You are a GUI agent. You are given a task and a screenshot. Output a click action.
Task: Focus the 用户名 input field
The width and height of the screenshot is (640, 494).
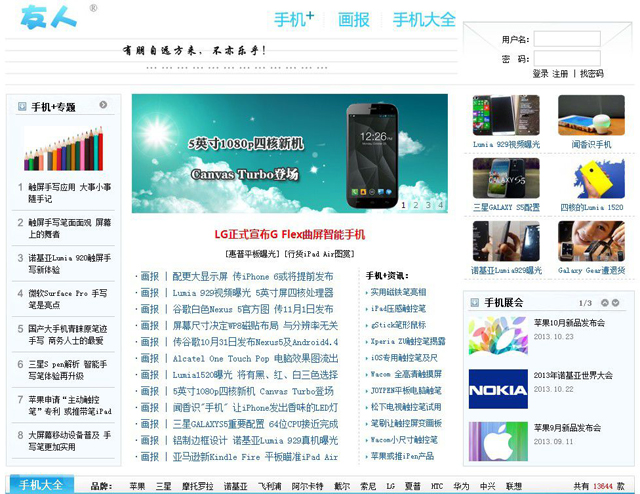tap(567, 39)
